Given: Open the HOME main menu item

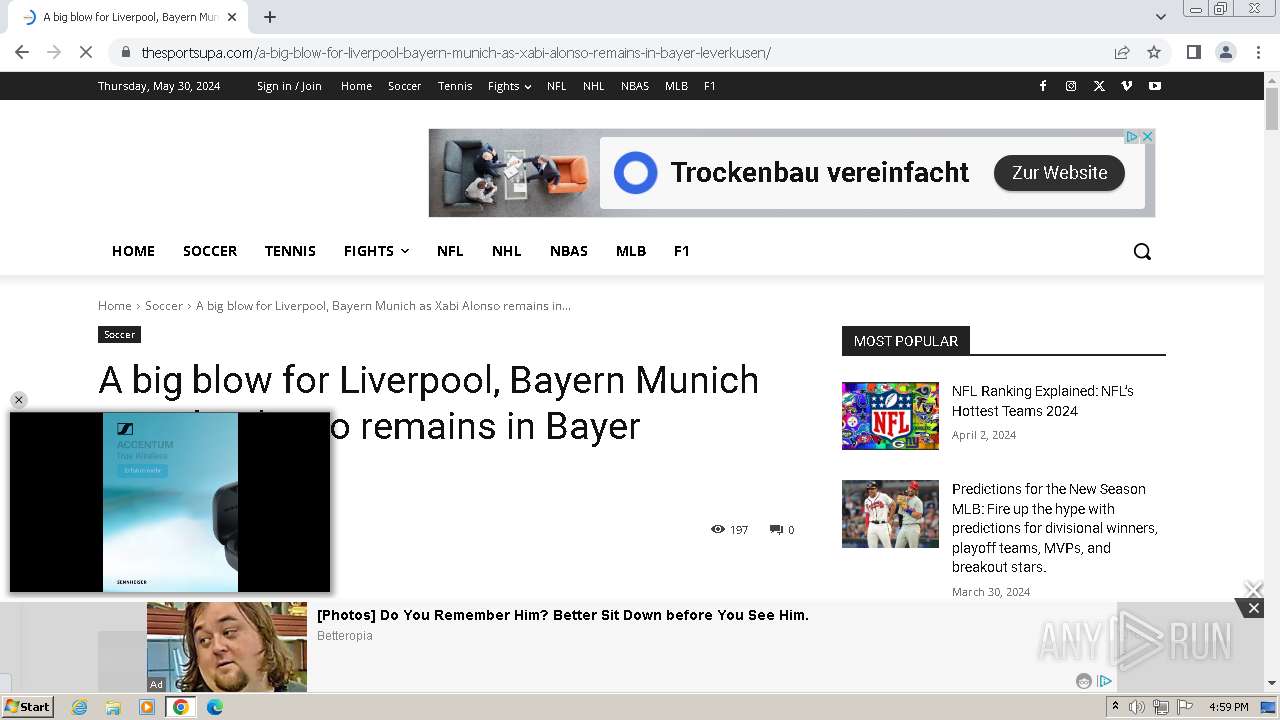Looking at the screenshot, I should coord(133,251).
